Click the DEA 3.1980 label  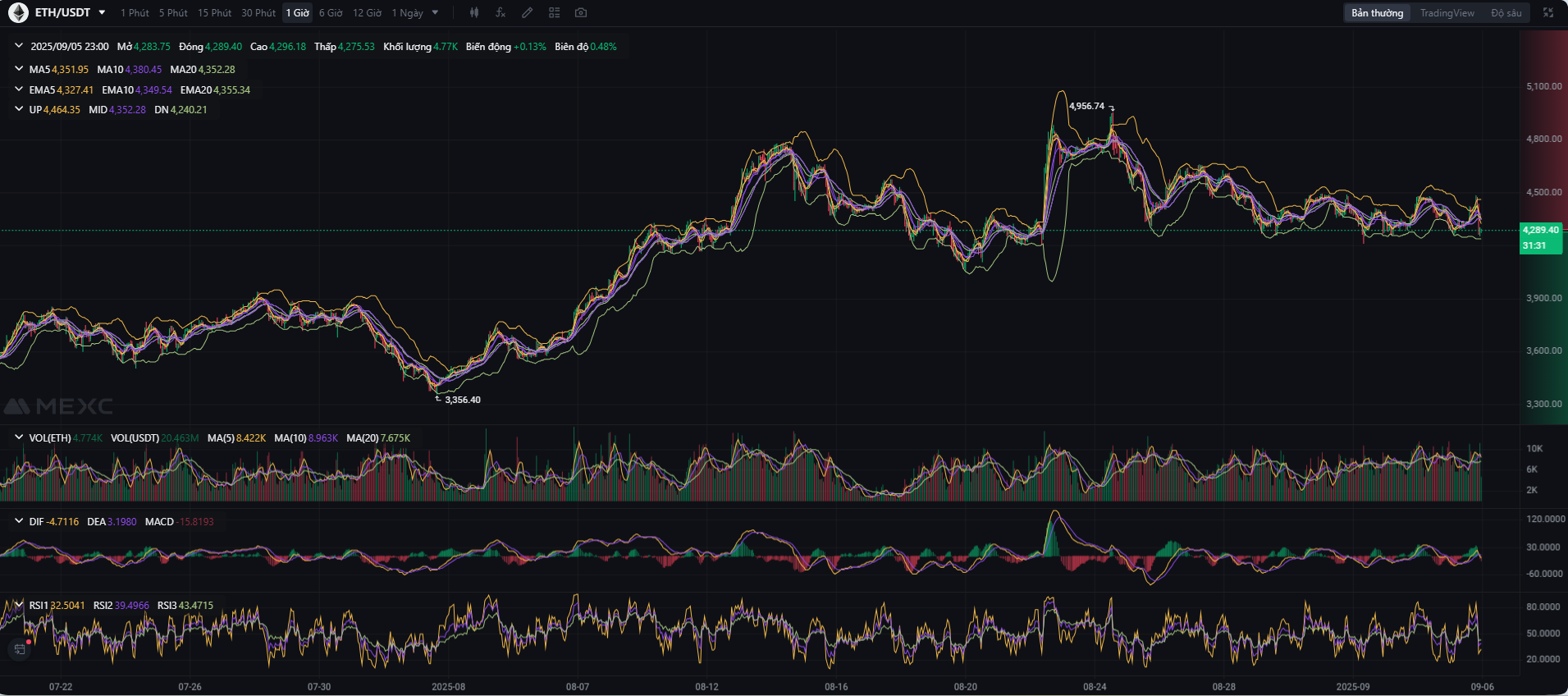tap(112, 522)
